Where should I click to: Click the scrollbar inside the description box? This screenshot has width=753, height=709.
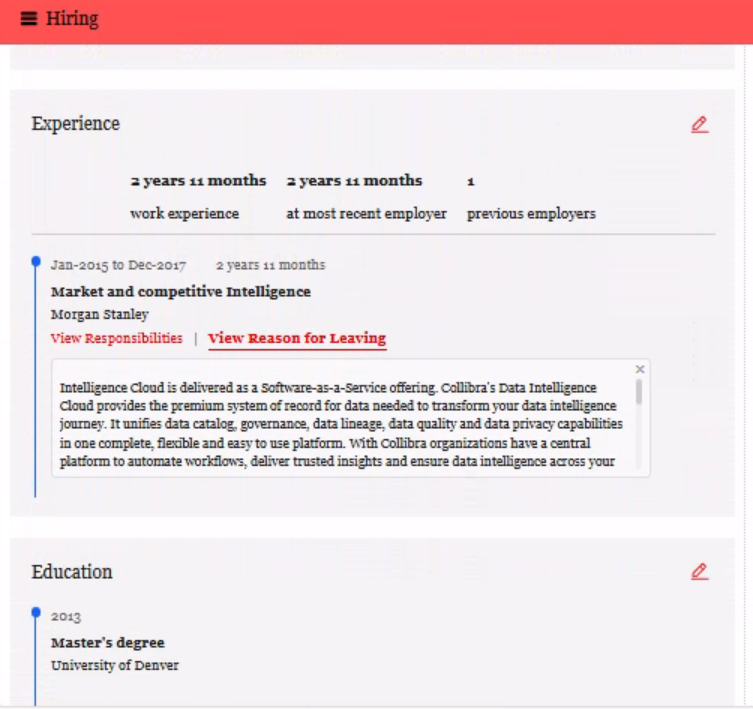[x=639, y=392]
